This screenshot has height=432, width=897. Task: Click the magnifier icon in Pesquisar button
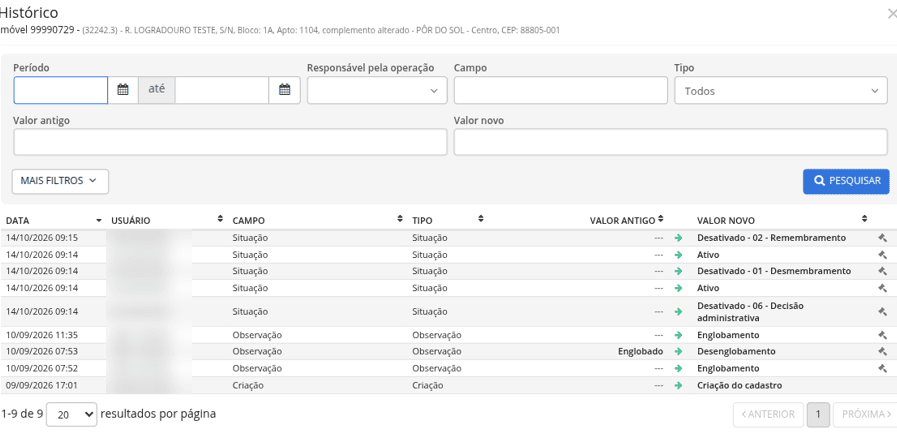click(x=819, y=181)
